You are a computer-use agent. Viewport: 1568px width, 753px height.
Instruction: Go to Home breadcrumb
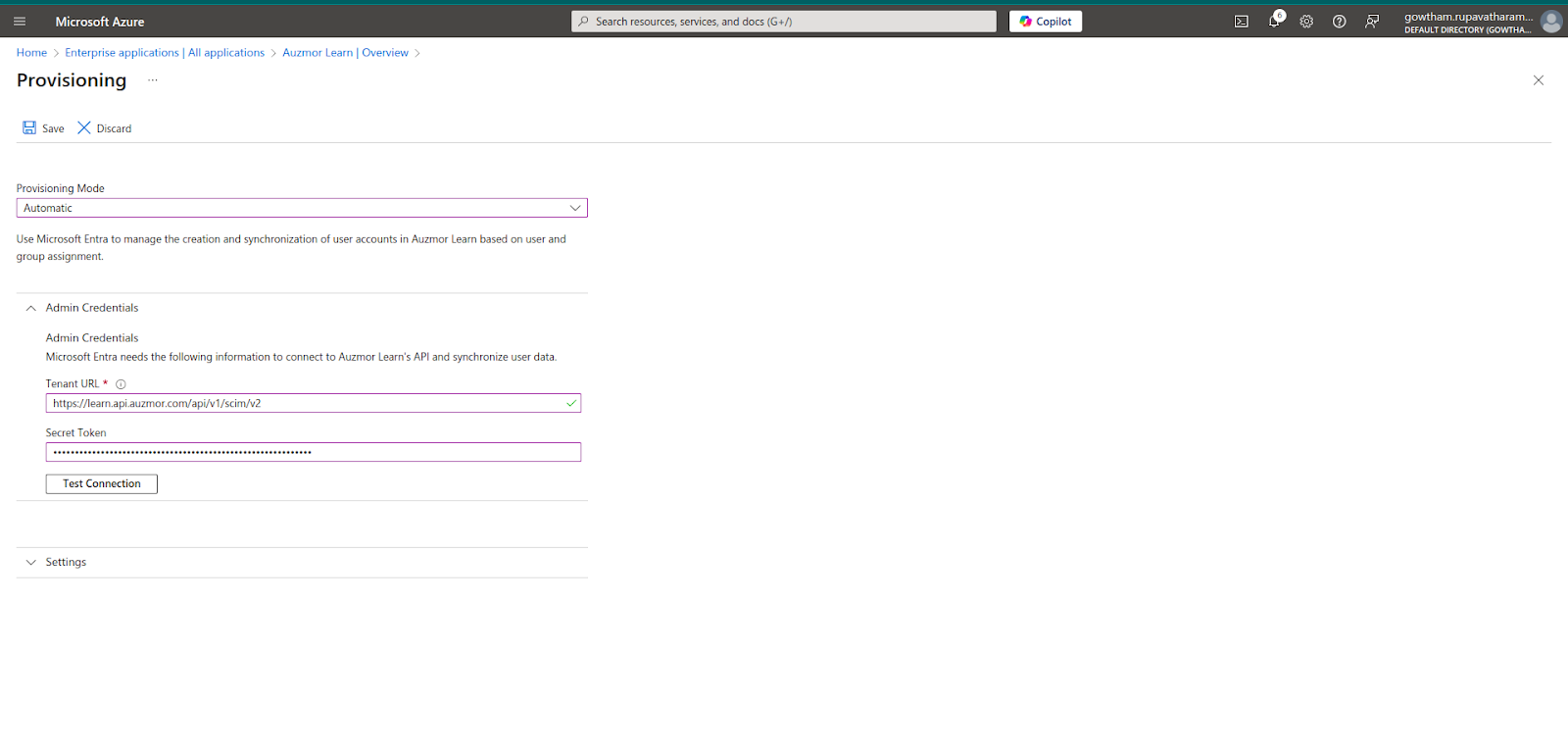(31, 53)
